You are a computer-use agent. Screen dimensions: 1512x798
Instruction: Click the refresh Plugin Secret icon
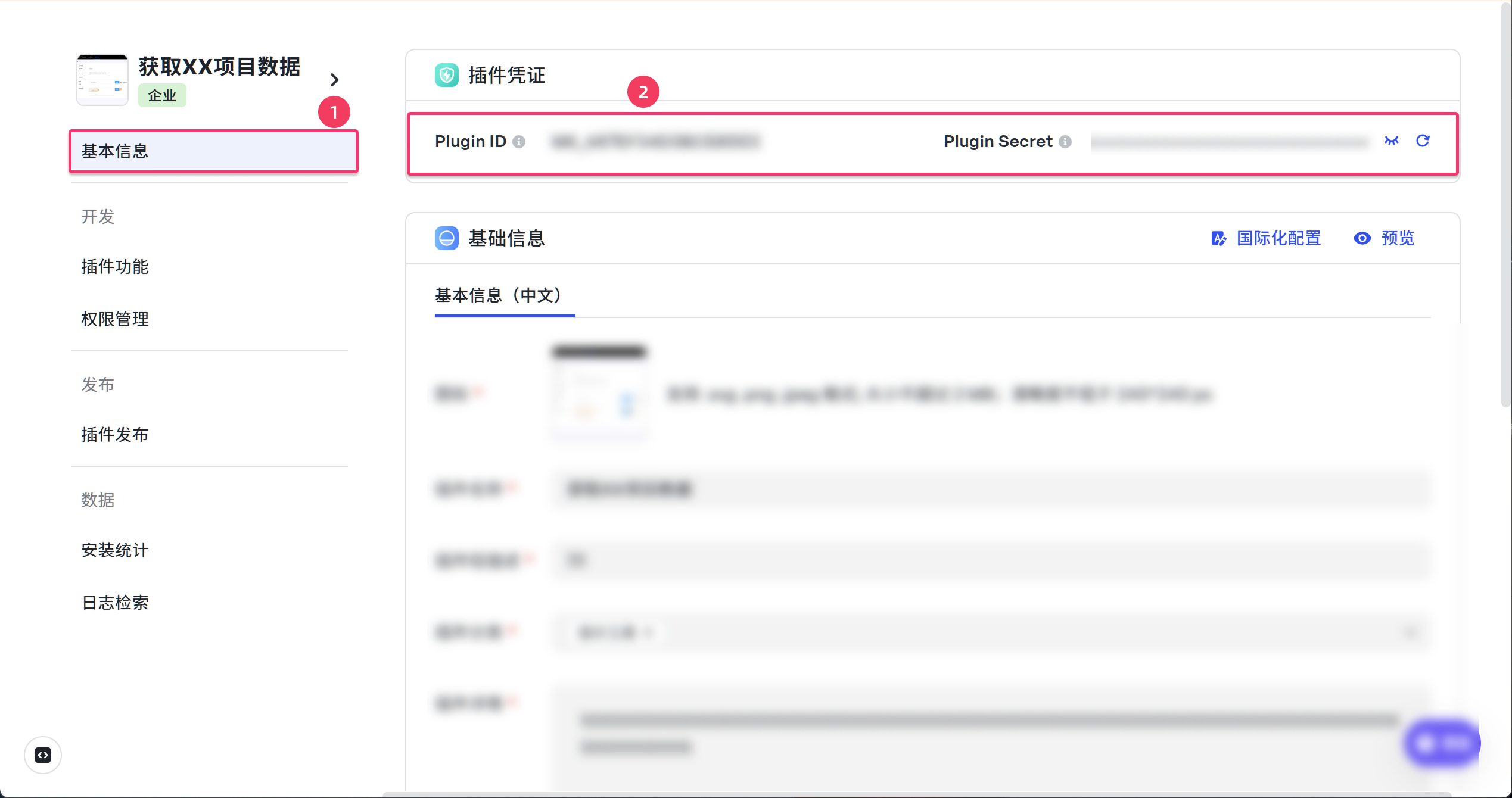(1423, 141)
